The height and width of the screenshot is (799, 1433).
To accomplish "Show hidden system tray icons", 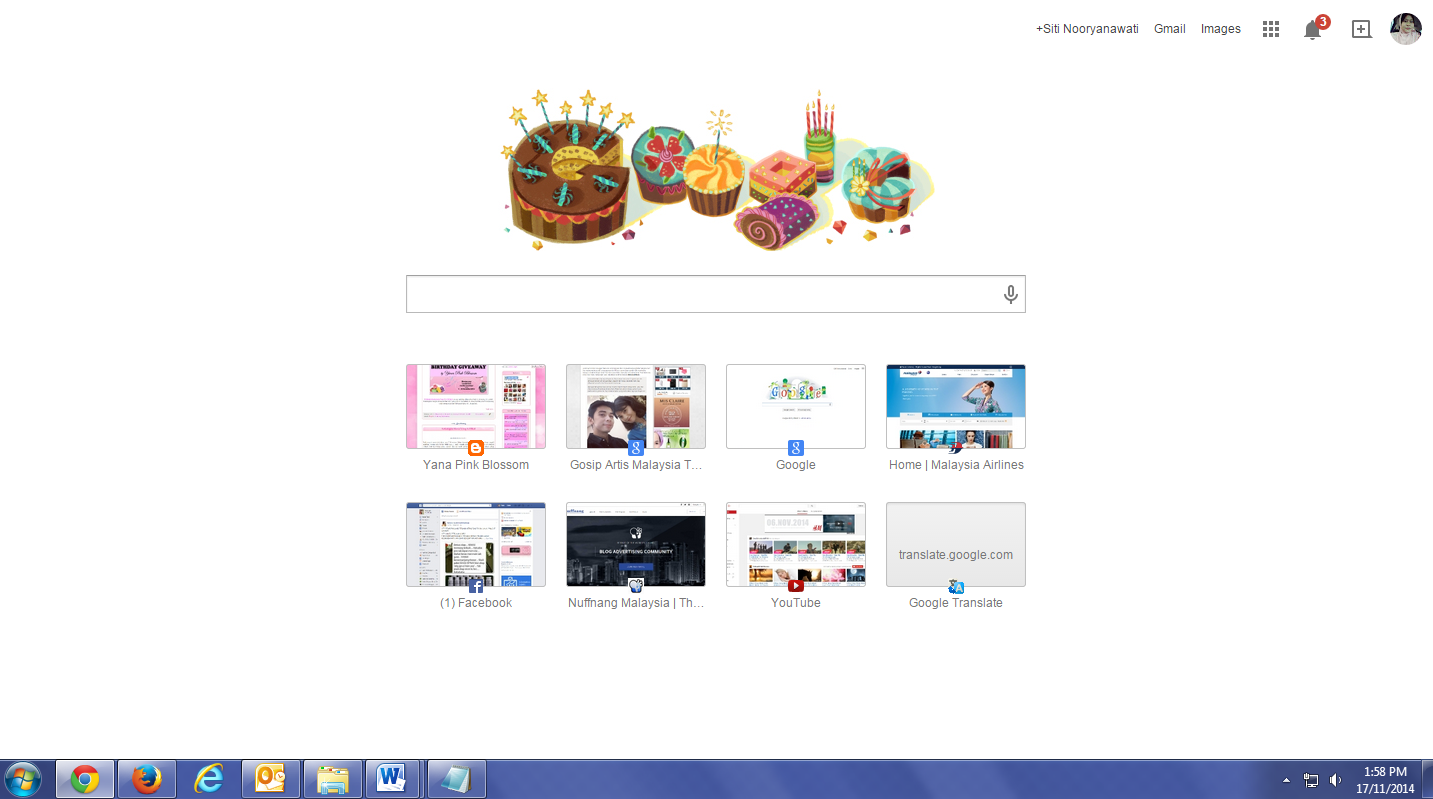I will coord(1286,779).
